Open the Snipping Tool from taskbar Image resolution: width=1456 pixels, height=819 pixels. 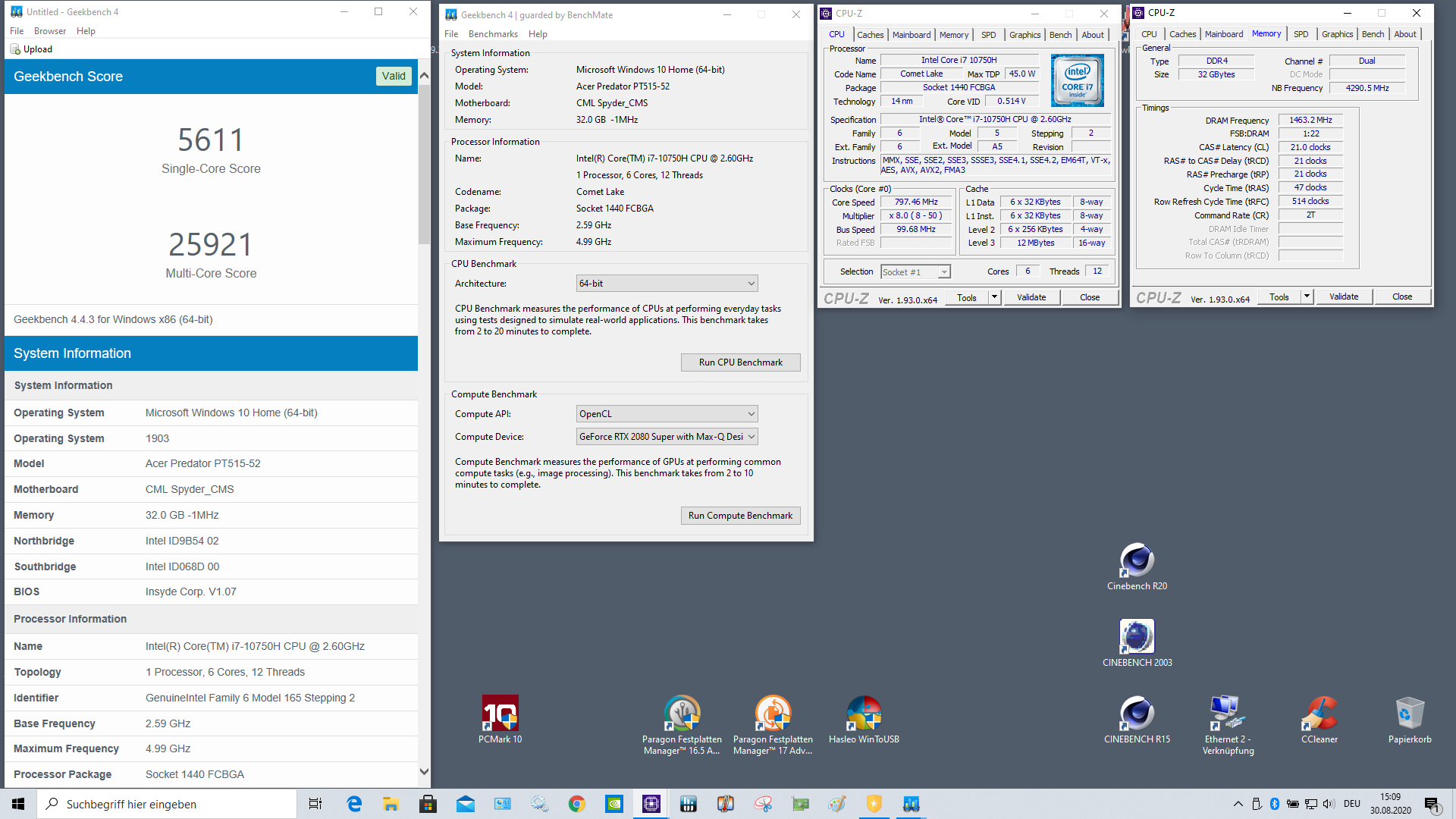763,804
